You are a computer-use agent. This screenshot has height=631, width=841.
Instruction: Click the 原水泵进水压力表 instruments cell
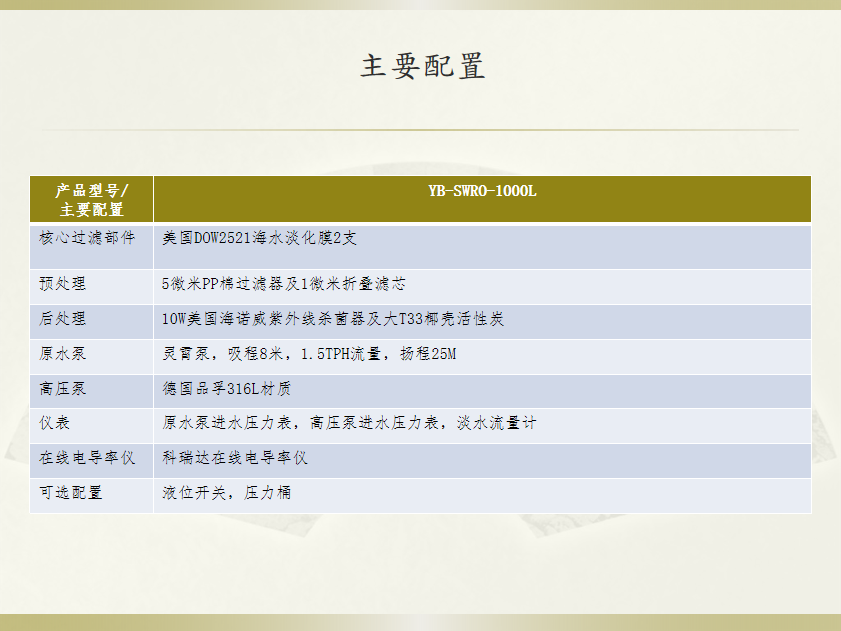click(349, 424)
